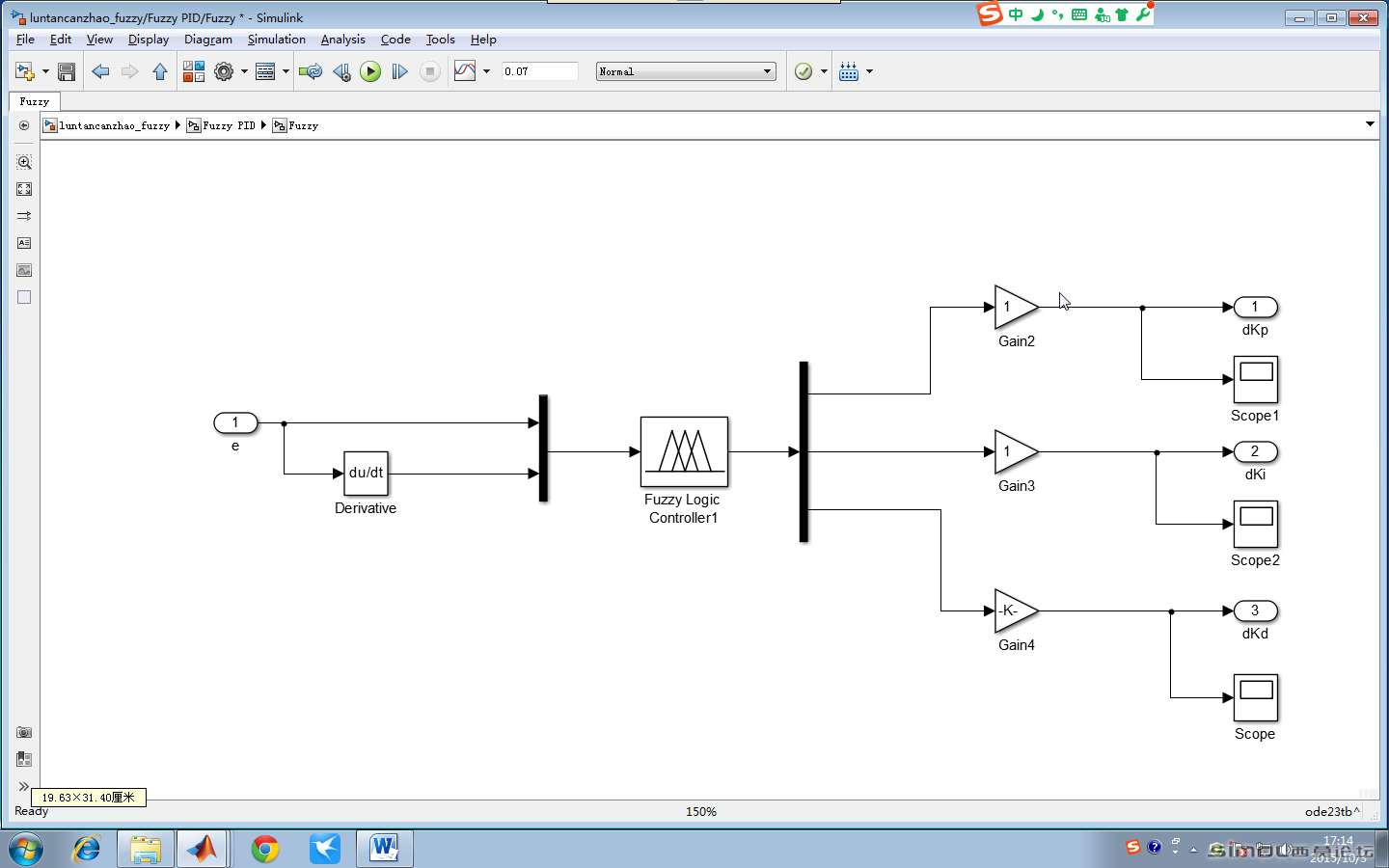Image resolution: width=1389 pixels, height=868 pixels.
Task: Click luntancanzhao_fuzzy in the breadcrumb
Action: (114, 125)
